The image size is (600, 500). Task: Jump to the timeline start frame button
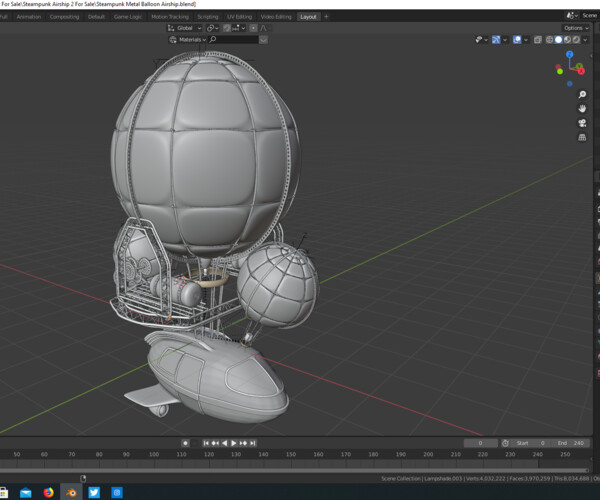tap(207, 443)
